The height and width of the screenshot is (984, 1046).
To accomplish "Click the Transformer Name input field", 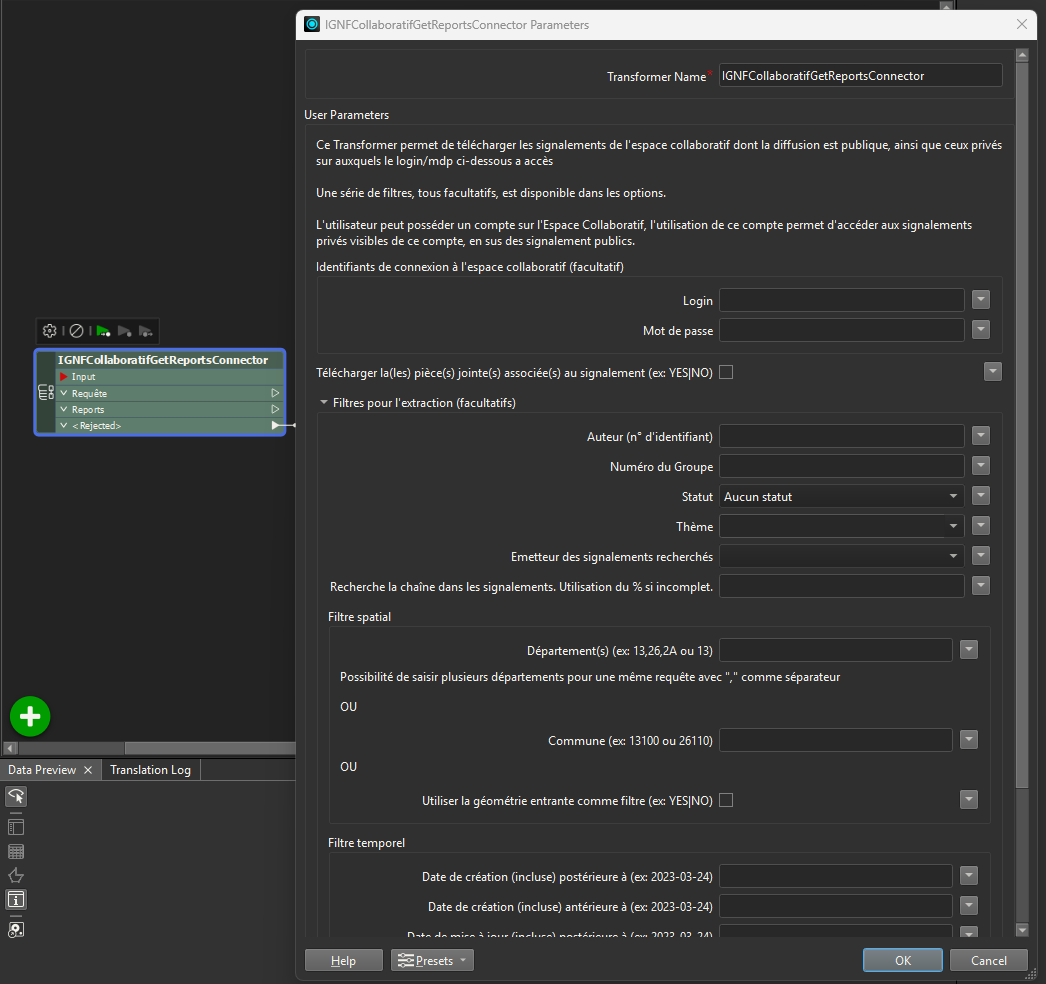I will 861,75.
